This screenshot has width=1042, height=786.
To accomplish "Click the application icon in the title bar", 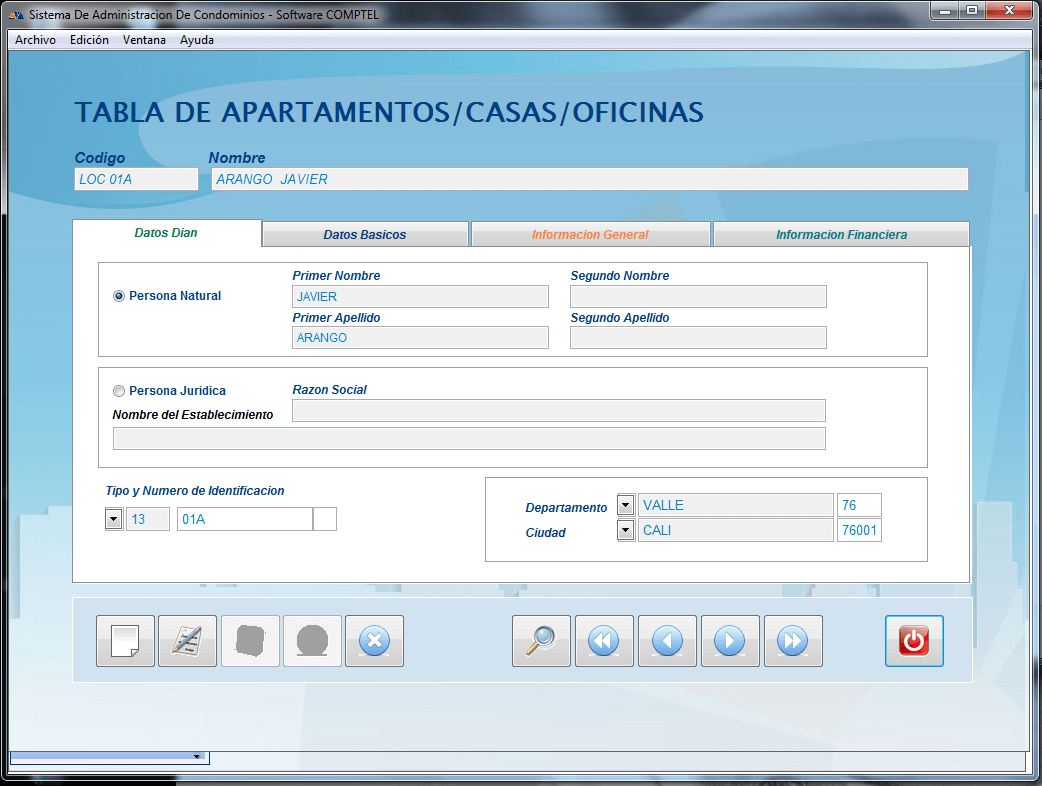I will coord(16,15).
